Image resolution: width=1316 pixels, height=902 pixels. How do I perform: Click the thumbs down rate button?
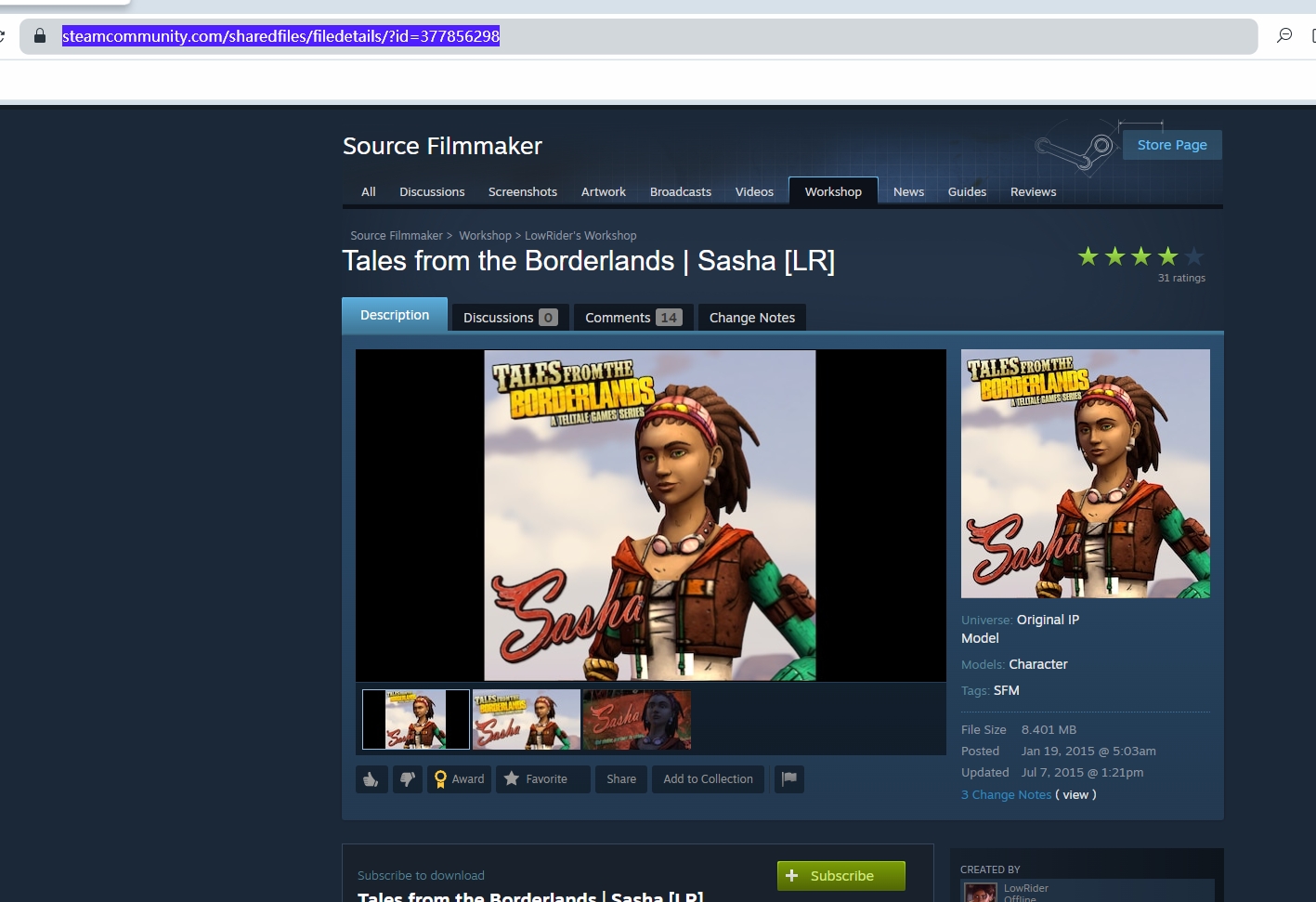click(x=408, y=779)
